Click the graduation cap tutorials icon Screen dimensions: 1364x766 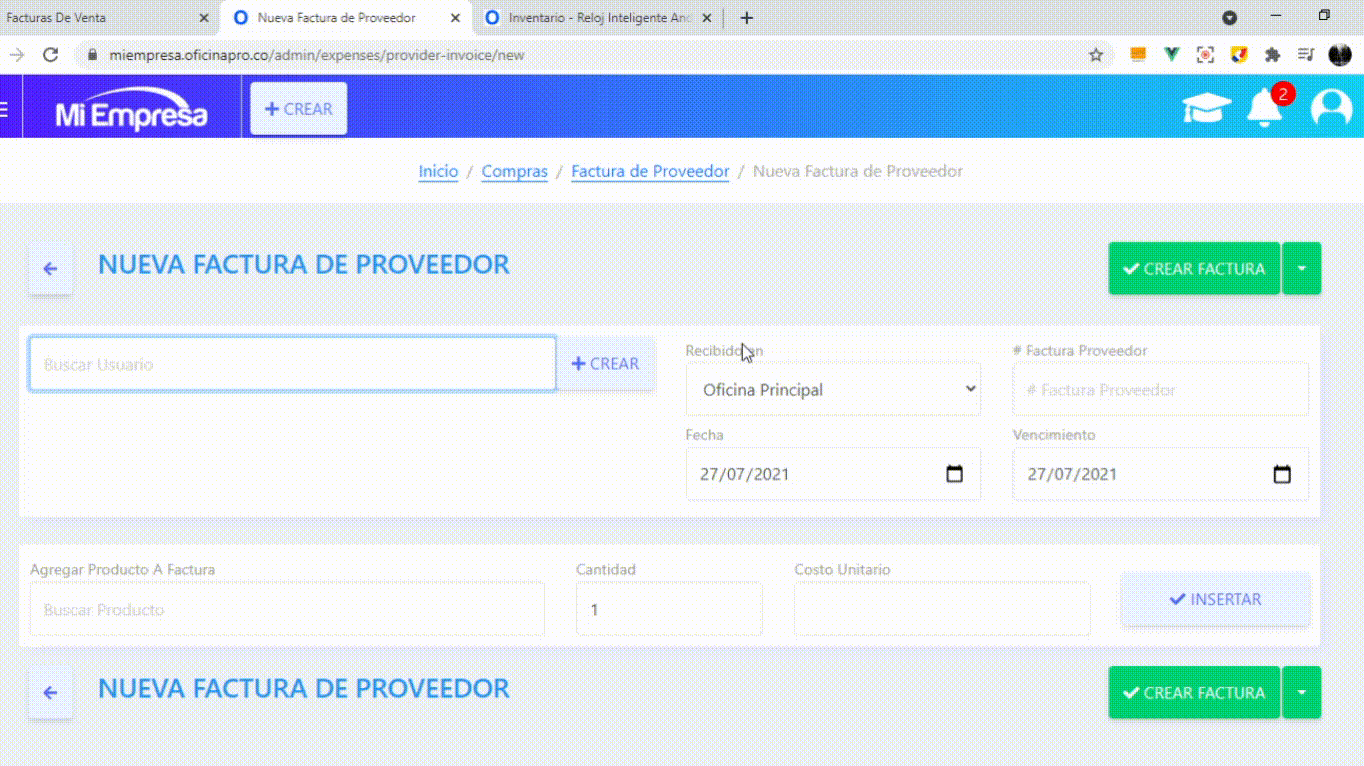pyautogui.click(x=1206, y=108)
